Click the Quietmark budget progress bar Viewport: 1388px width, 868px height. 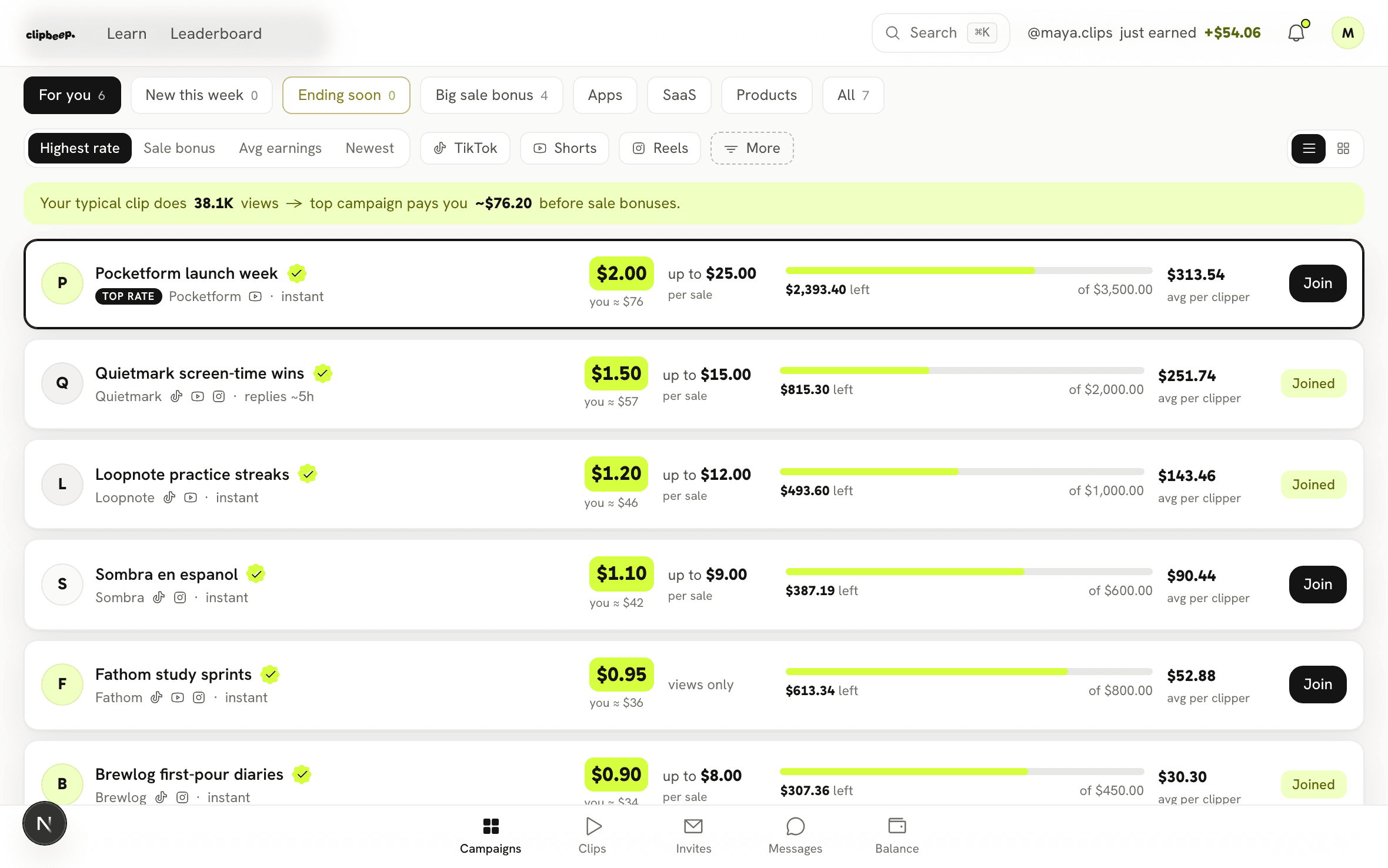pos(962,370)
